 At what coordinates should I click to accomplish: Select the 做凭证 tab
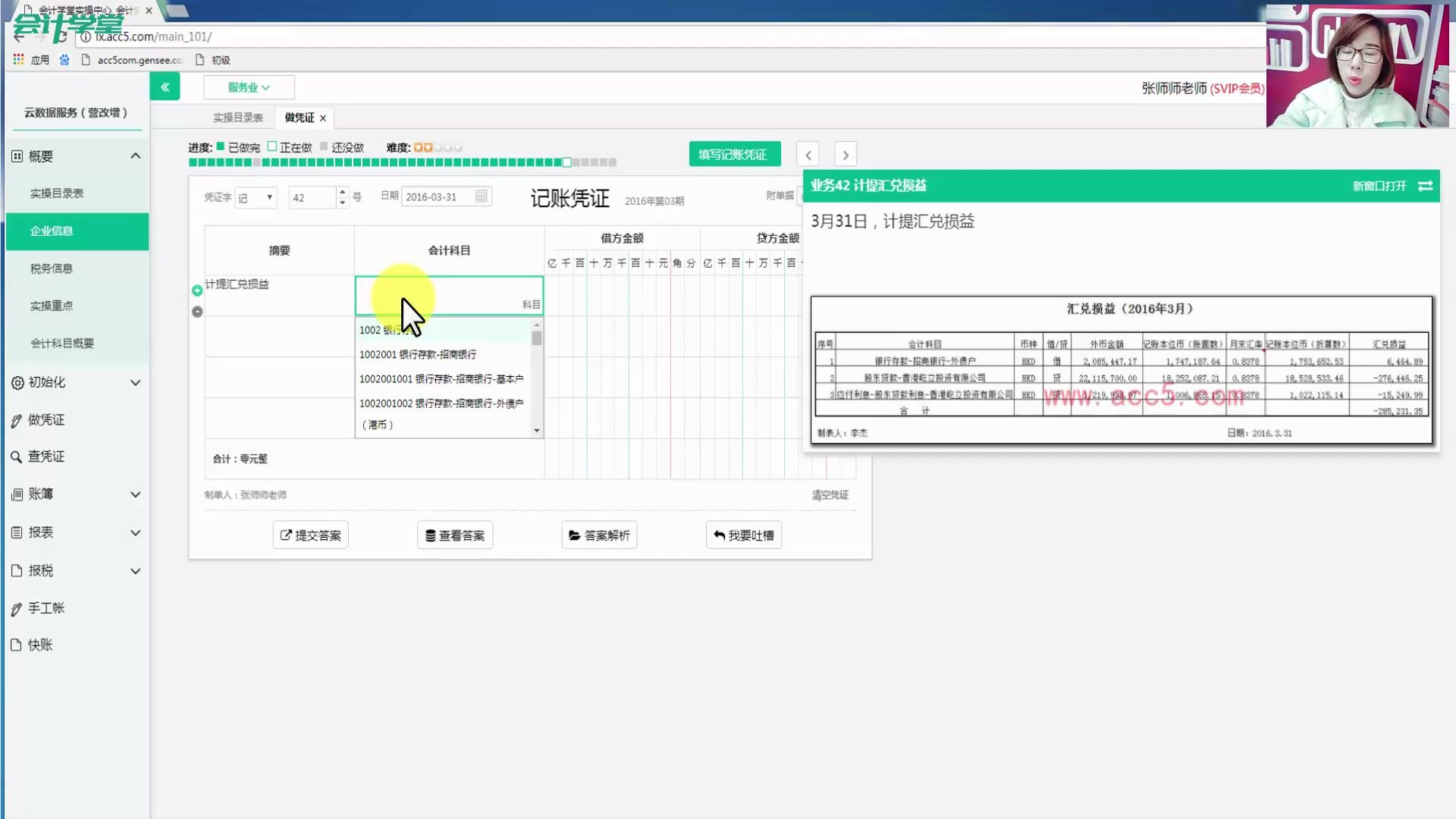(298, 117)
